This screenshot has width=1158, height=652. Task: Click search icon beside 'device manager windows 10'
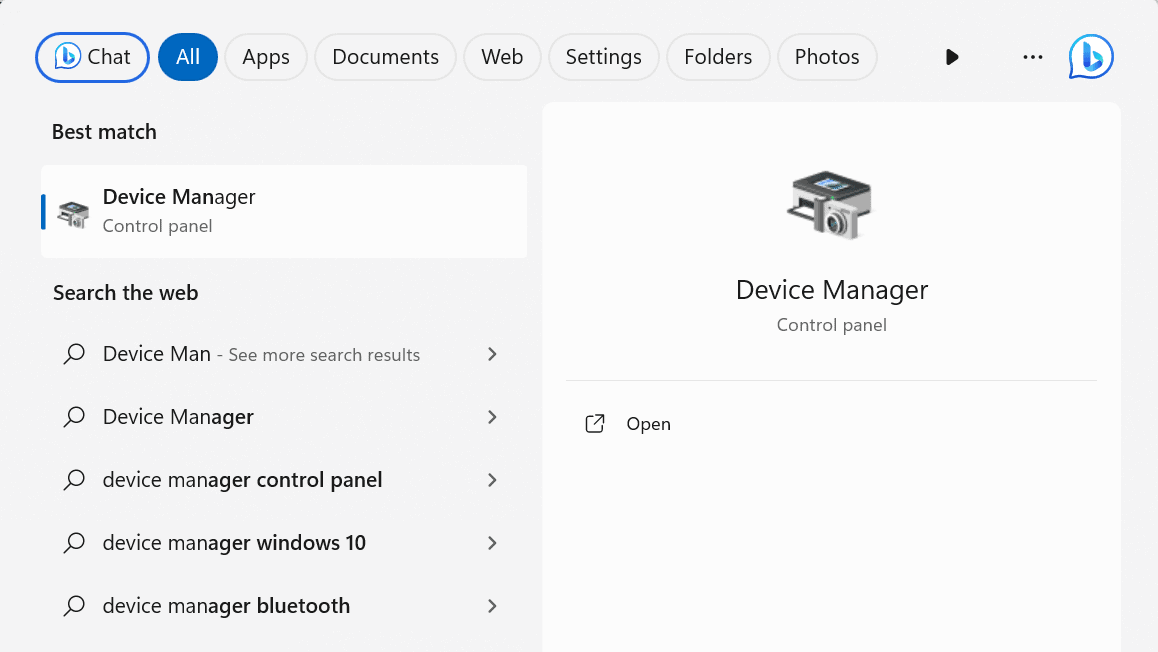pos(74,543)
